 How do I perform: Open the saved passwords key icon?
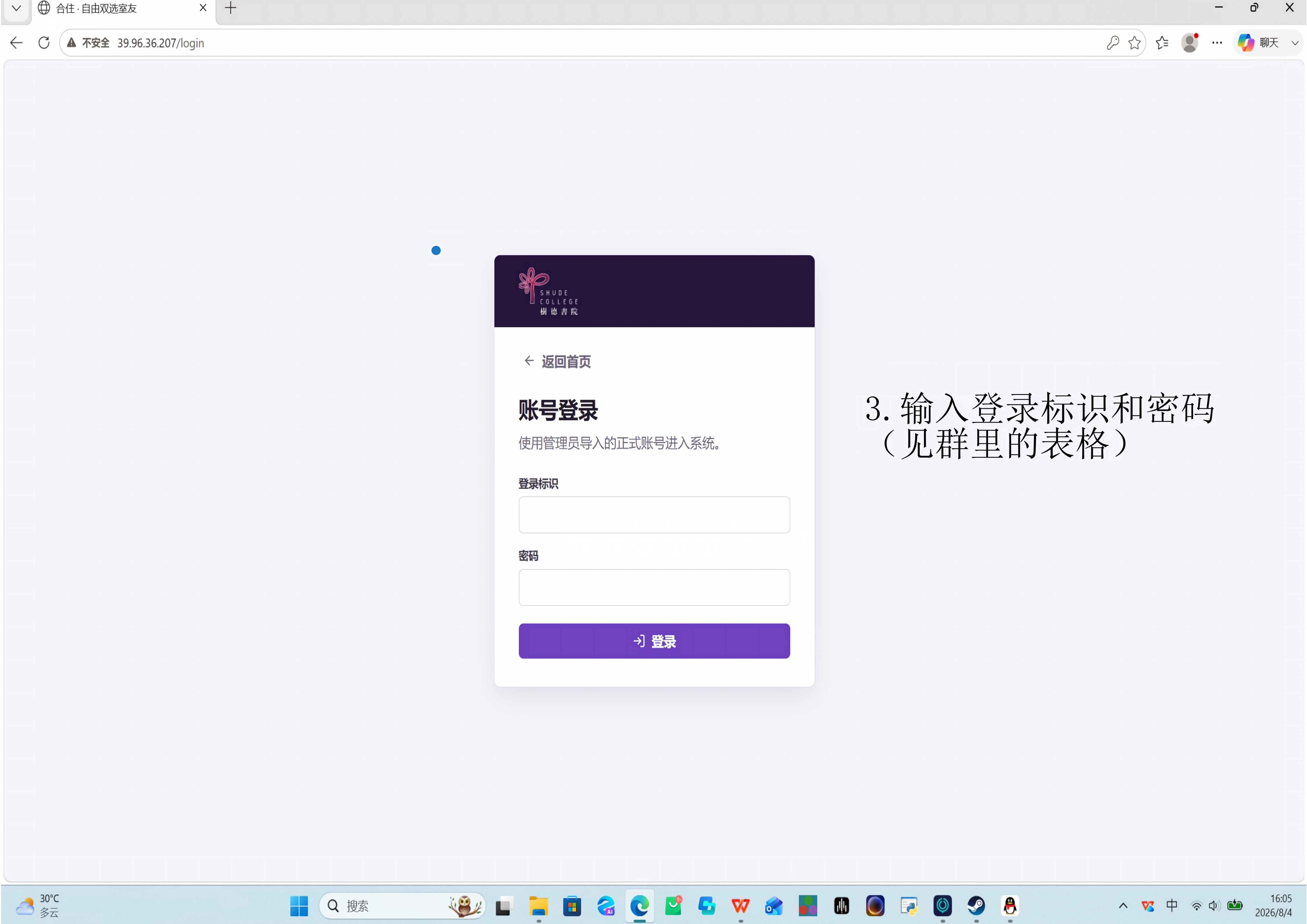pyautogui.click(x=1112, y=43)
